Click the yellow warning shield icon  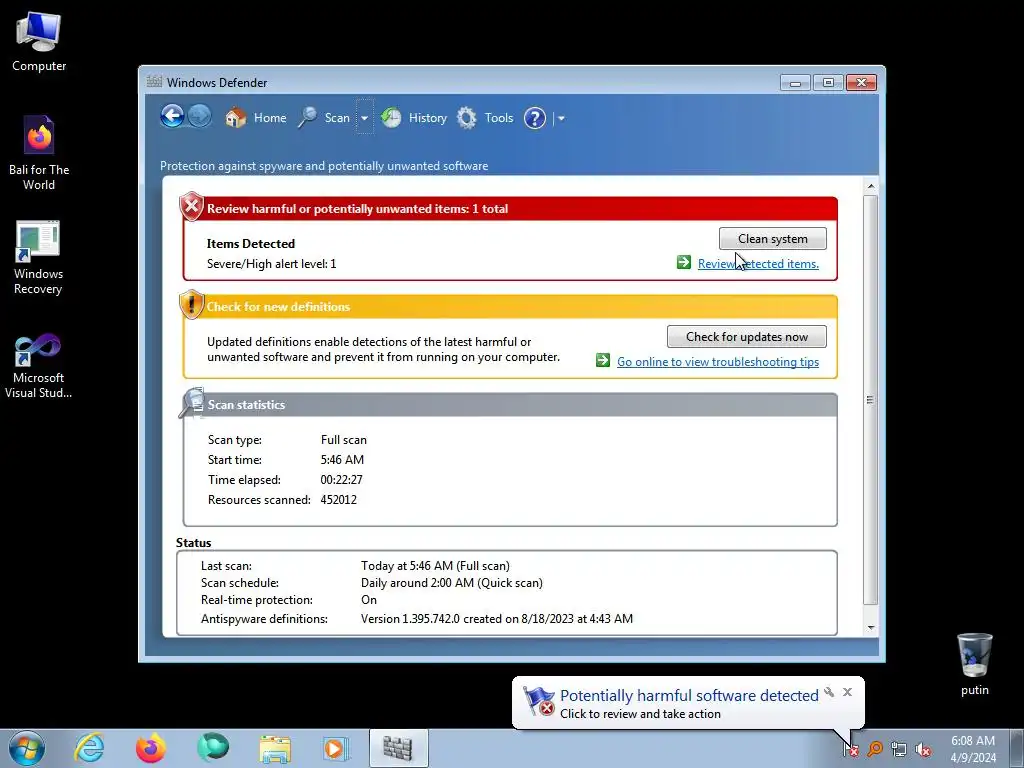[191, 305]
